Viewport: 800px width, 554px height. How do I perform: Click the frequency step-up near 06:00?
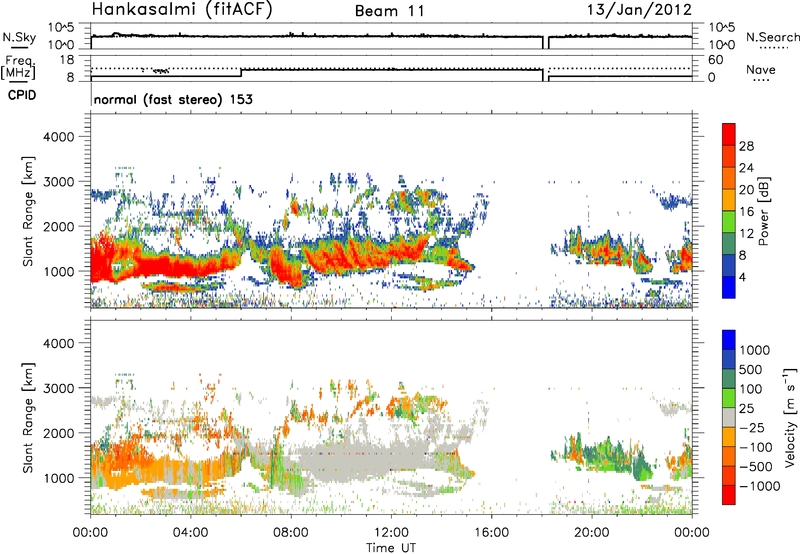coord(241,72)
